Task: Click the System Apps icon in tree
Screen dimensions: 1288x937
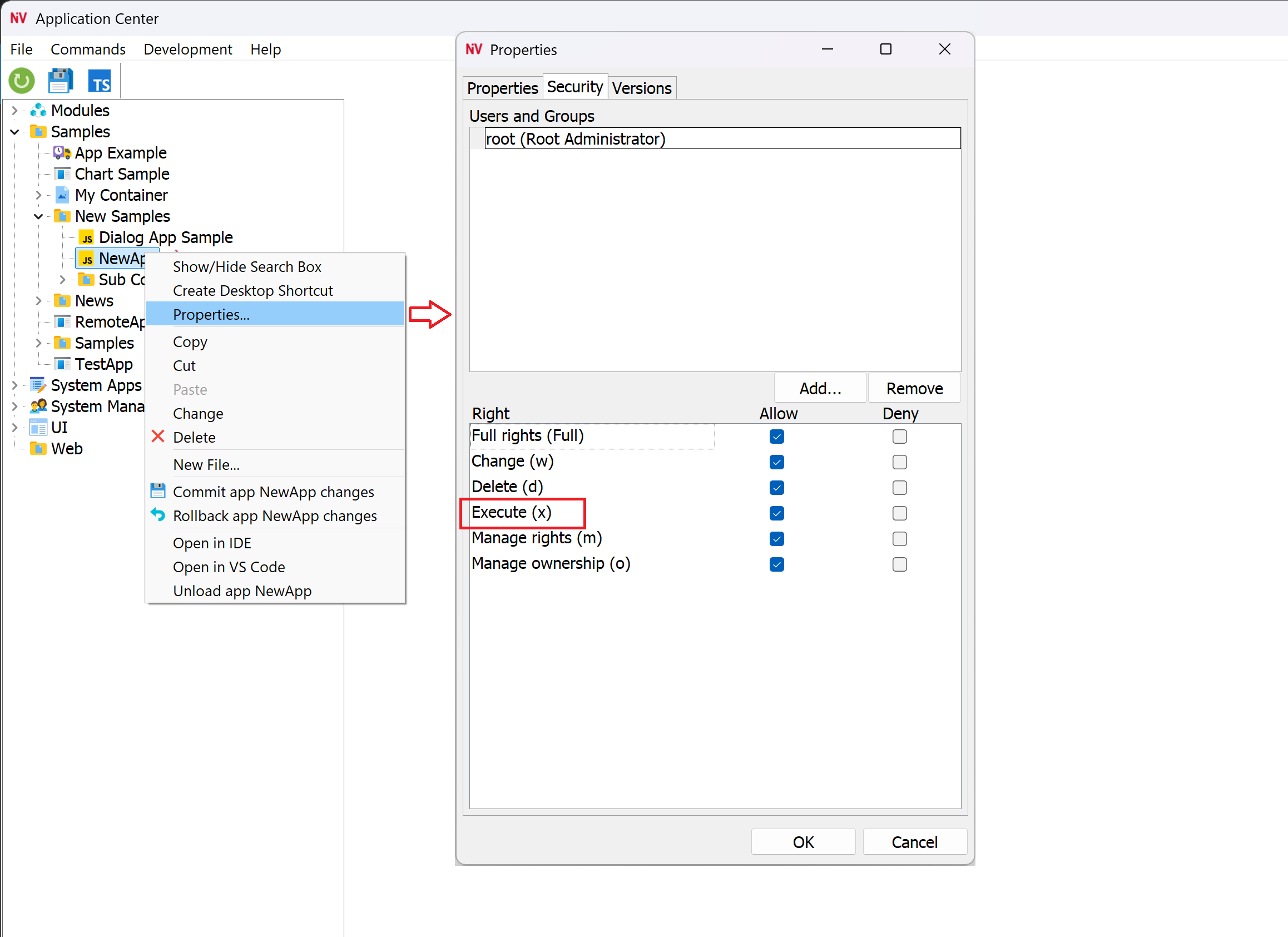Action: 38,385
